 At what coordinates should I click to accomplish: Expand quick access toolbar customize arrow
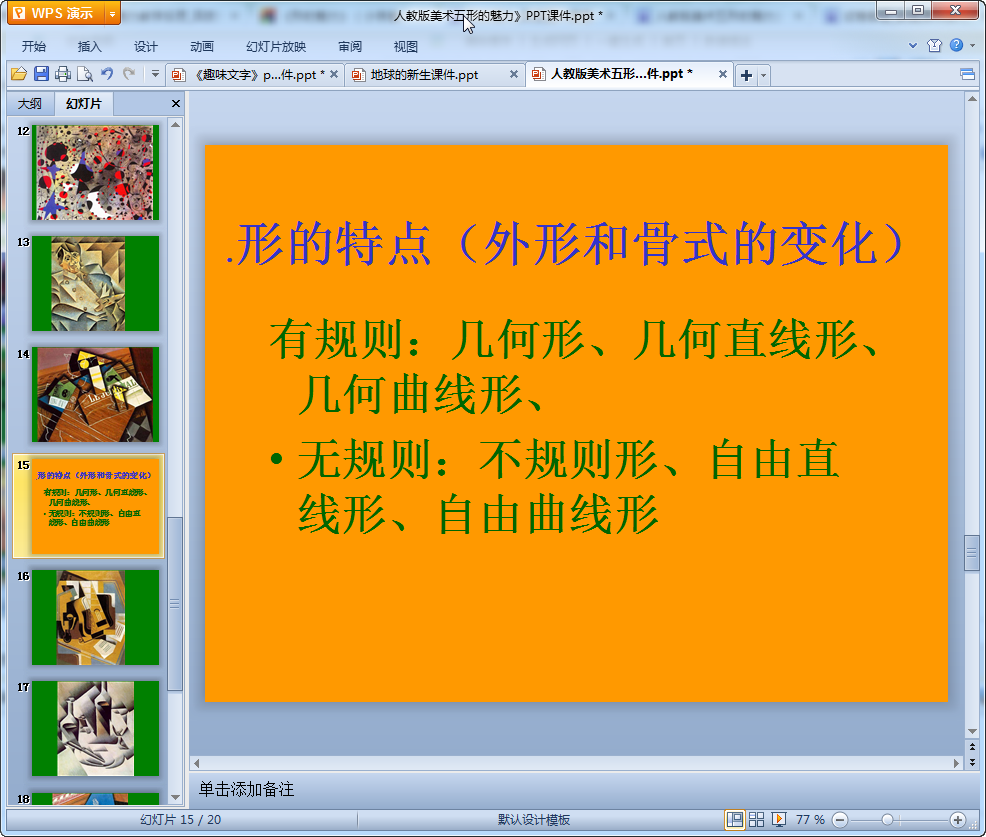point(155,74)
